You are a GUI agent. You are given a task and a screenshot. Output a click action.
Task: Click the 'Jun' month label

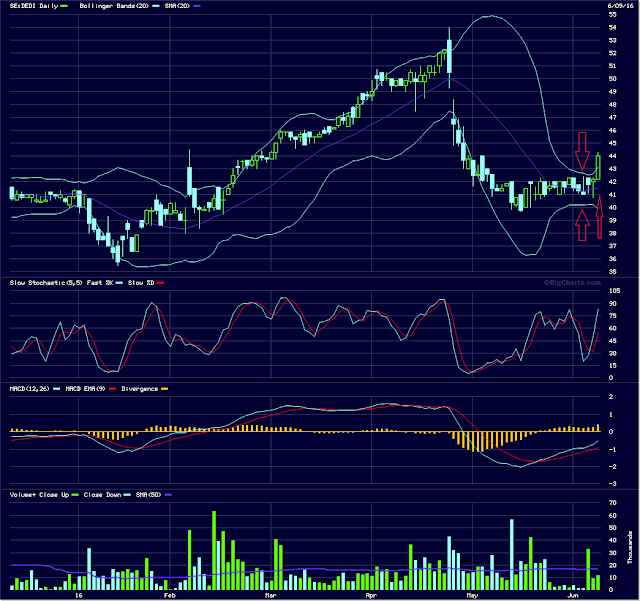(573, 596)
